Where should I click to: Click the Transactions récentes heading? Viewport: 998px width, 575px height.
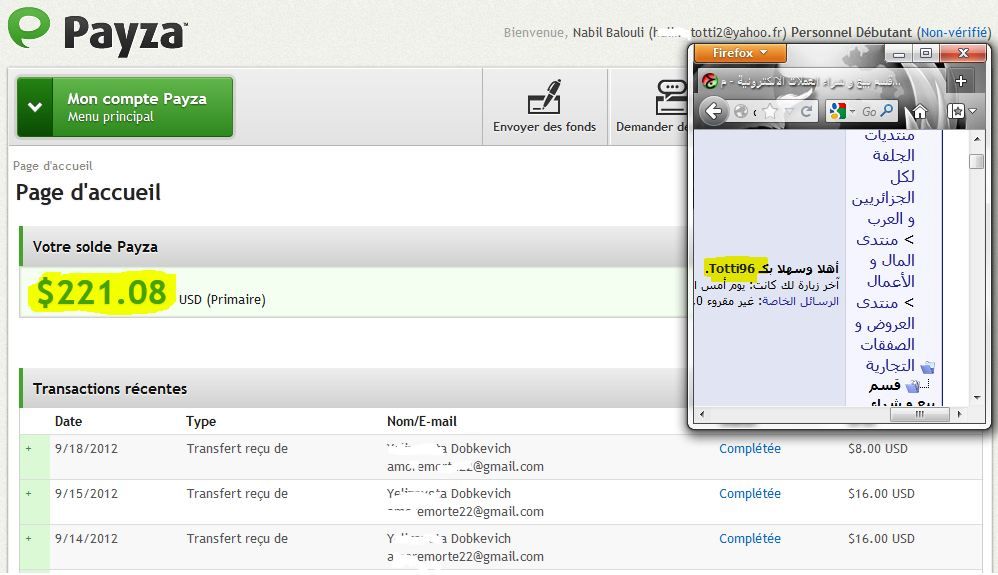tap(109, 388)
